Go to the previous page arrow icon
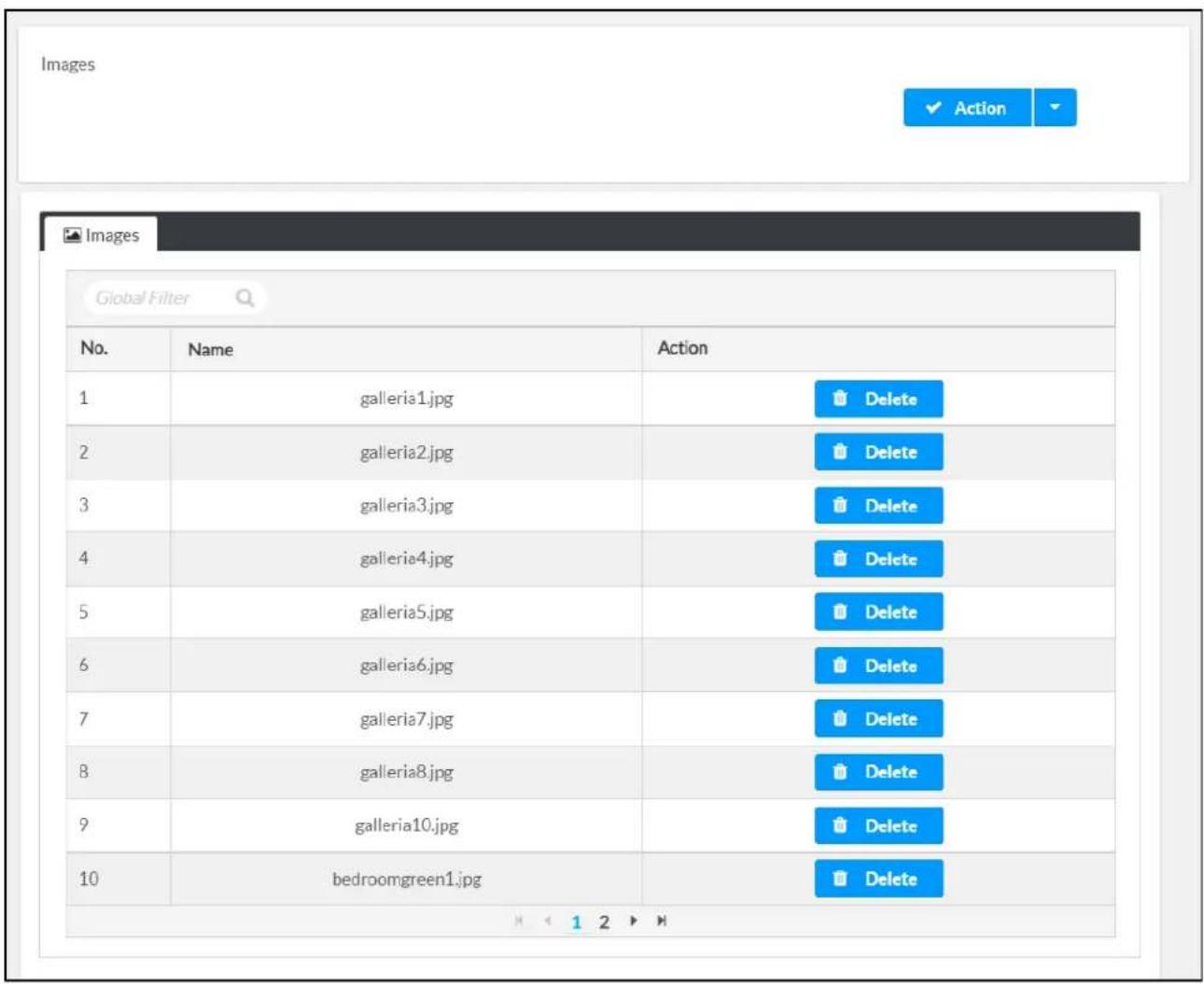The image size is (1204, 984). (x=548, y=921)
